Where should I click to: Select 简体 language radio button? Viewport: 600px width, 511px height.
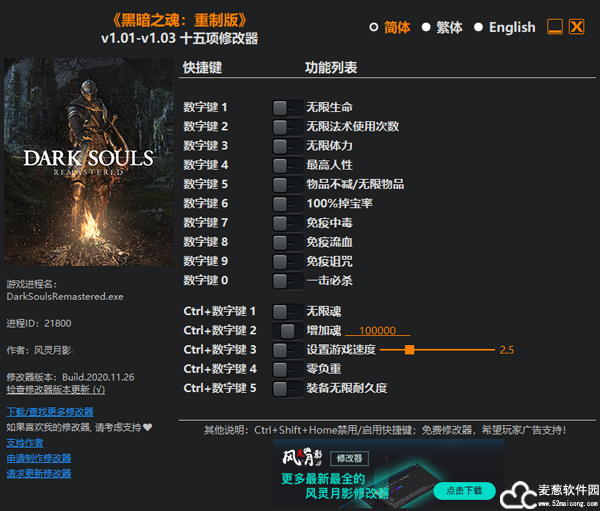point(375,27)
